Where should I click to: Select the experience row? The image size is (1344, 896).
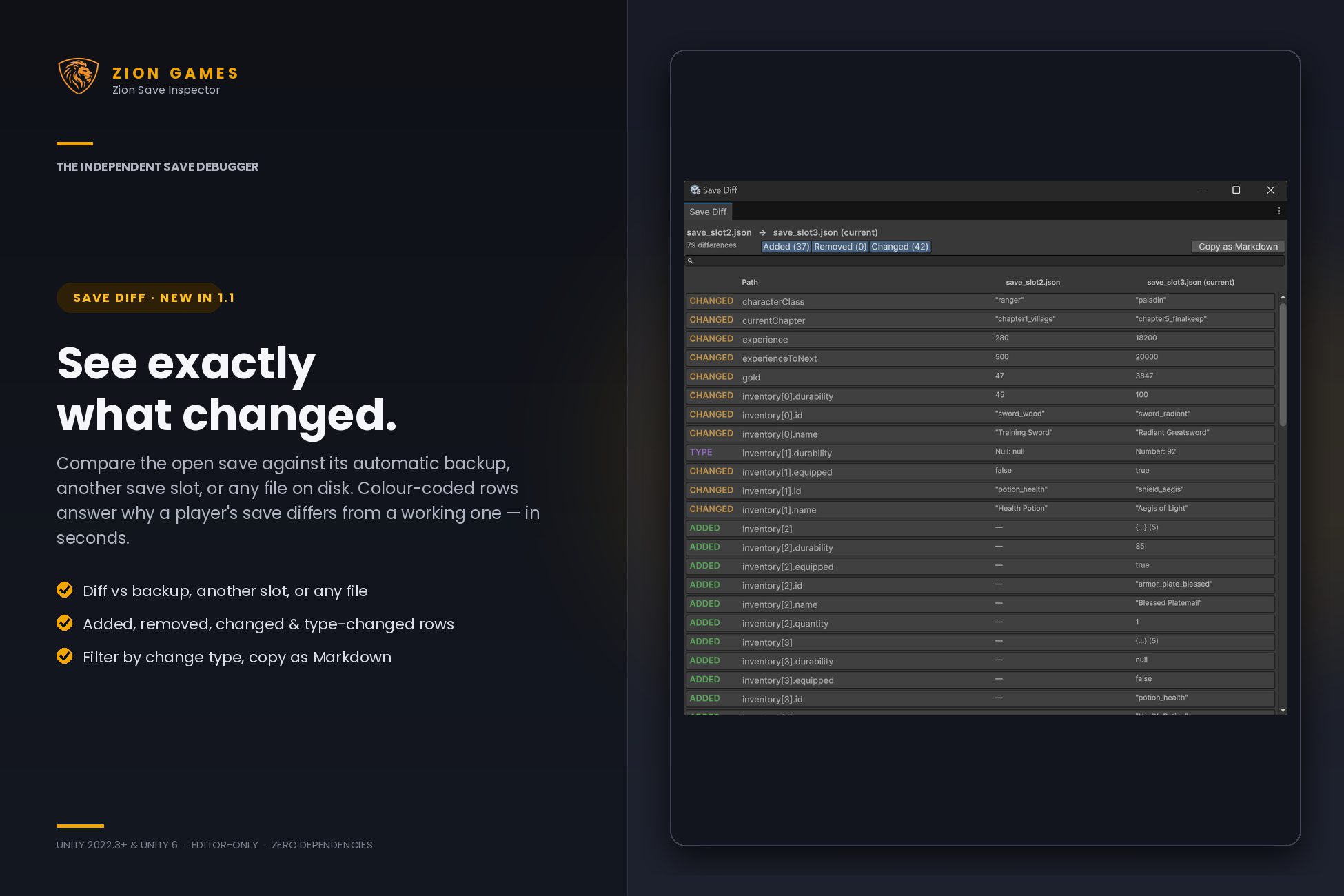point(980,339)
